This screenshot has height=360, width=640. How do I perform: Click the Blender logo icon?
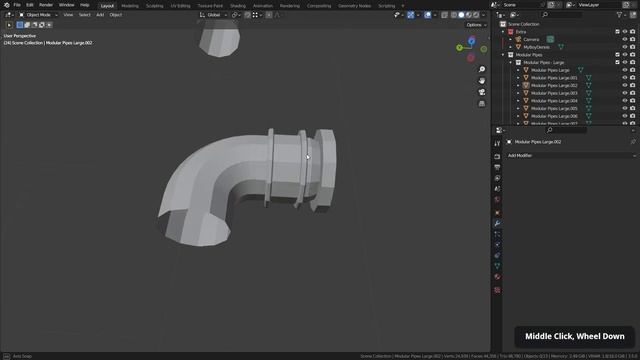click(7, 5)
